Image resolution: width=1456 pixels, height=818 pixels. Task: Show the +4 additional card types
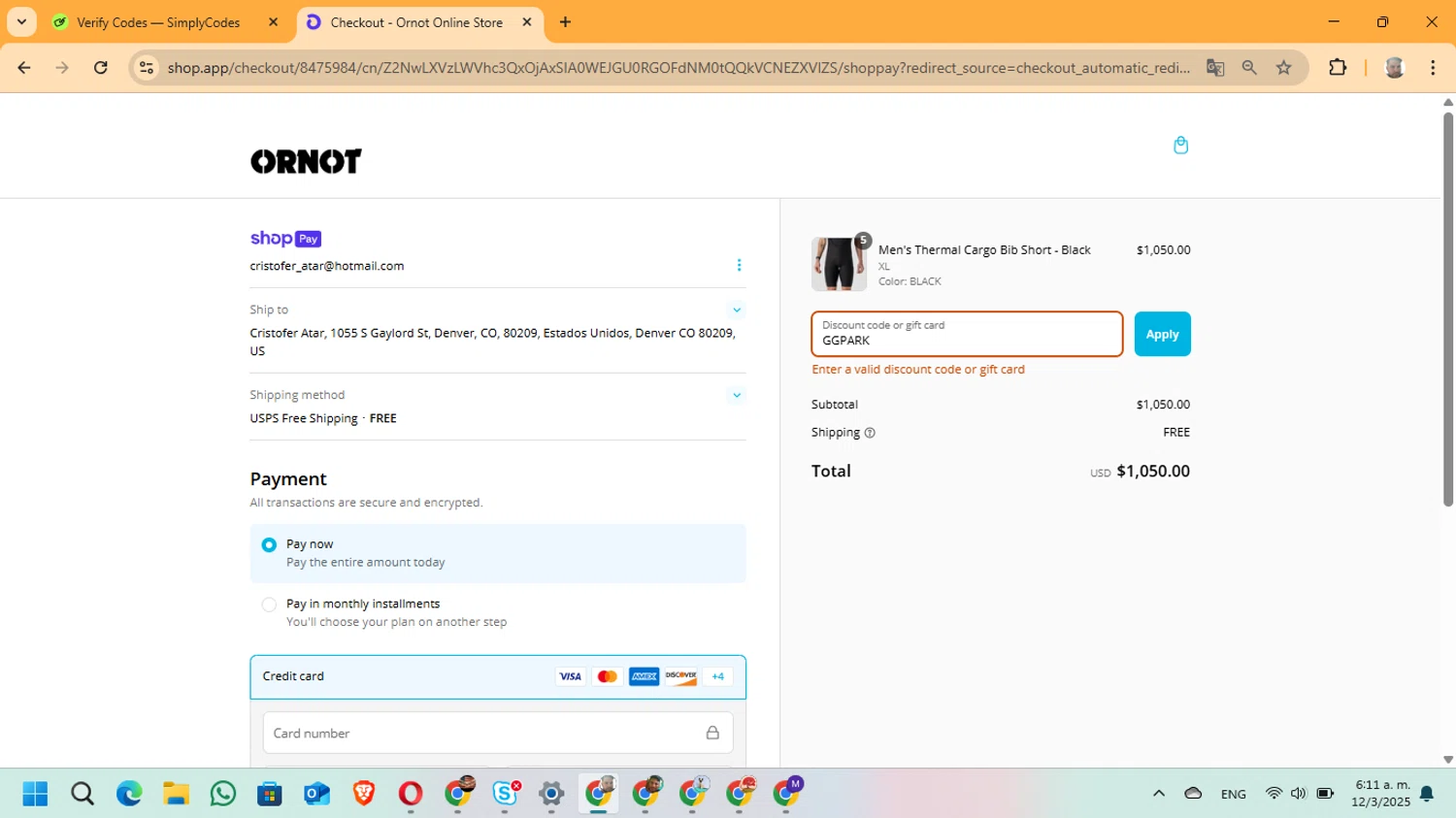717,676
